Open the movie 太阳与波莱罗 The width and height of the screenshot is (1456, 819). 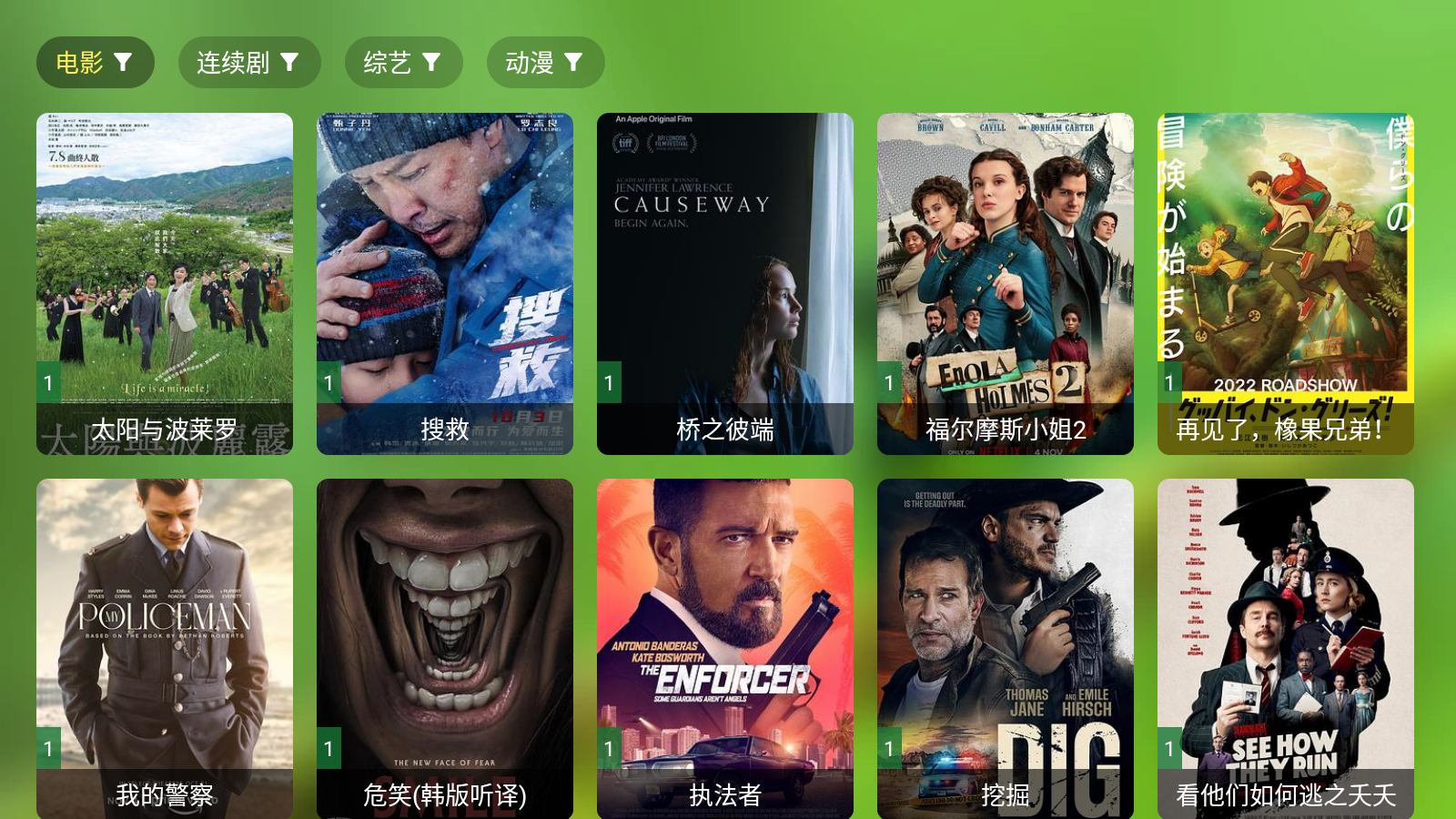tap(165, 283)
